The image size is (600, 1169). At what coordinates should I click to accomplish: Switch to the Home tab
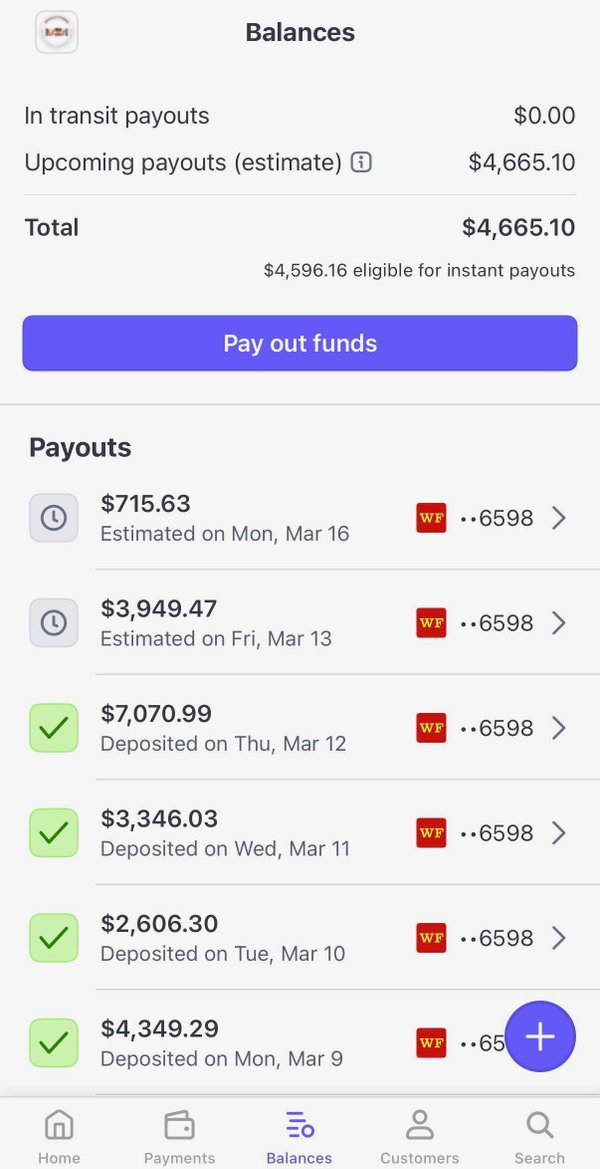(59, 1136)
